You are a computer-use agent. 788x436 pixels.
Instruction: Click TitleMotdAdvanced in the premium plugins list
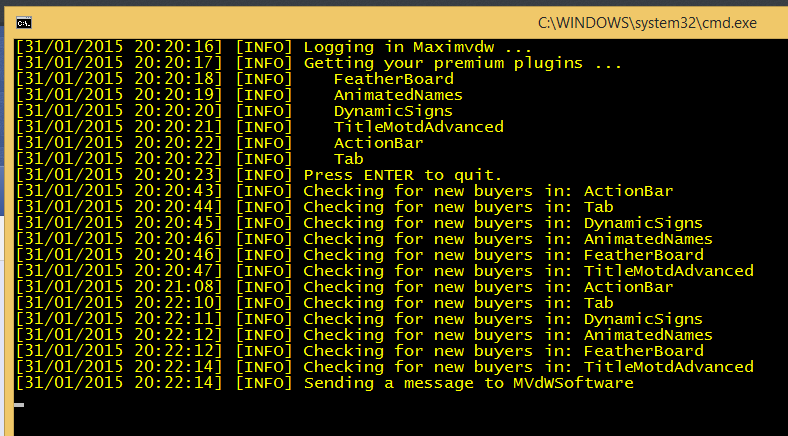[419, 128]
